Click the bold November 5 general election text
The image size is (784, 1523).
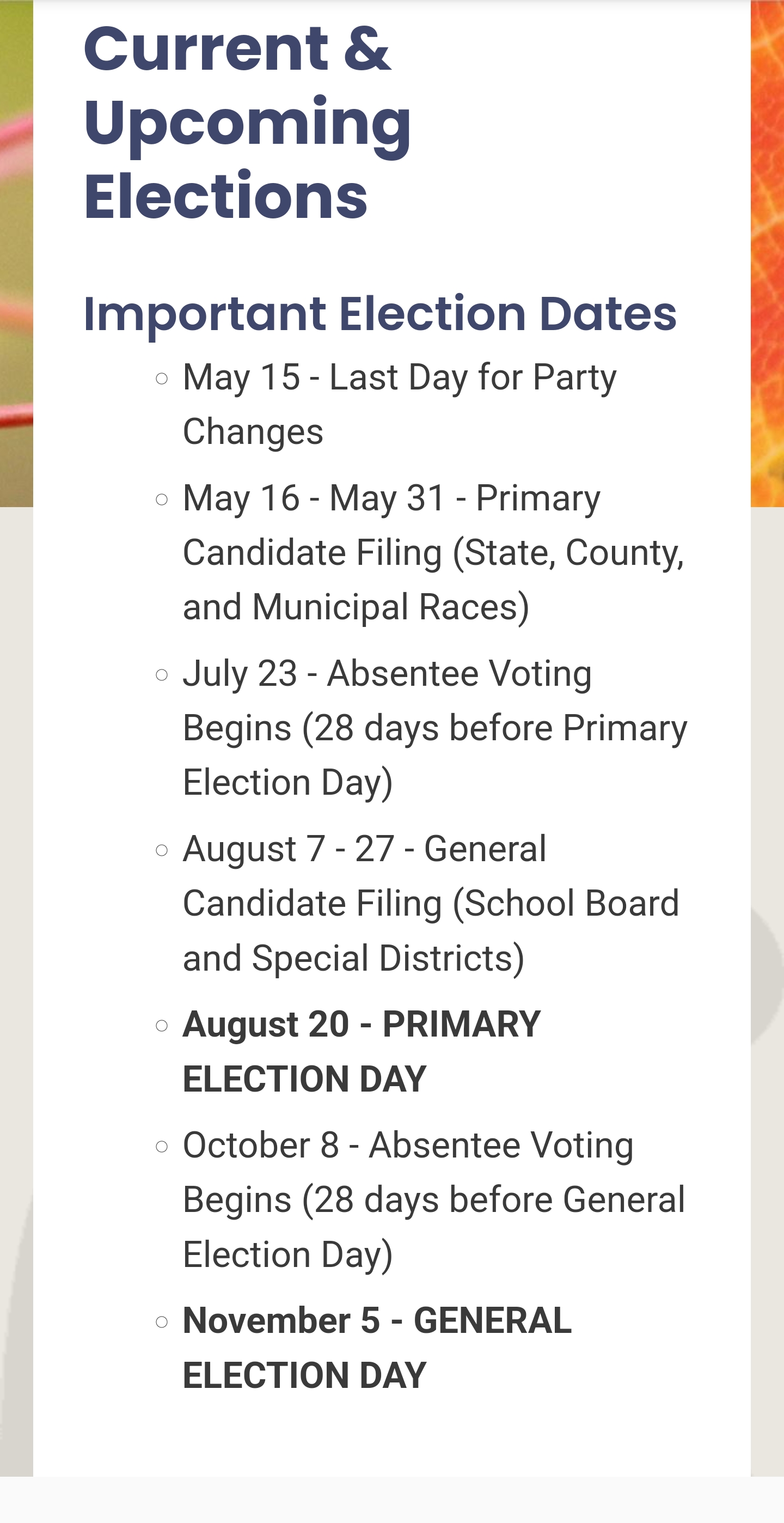click(x=377, y=1347)
